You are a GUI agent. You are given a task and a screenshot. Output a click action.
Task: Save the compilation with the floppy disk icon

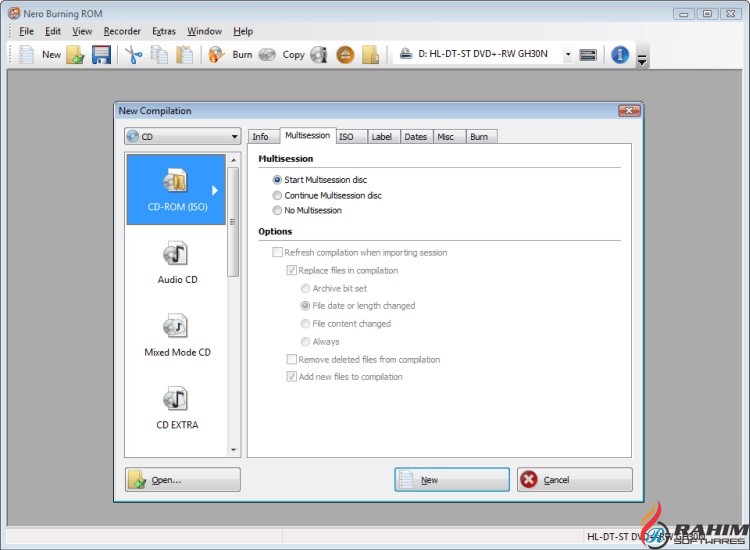[x=101, y=55]
